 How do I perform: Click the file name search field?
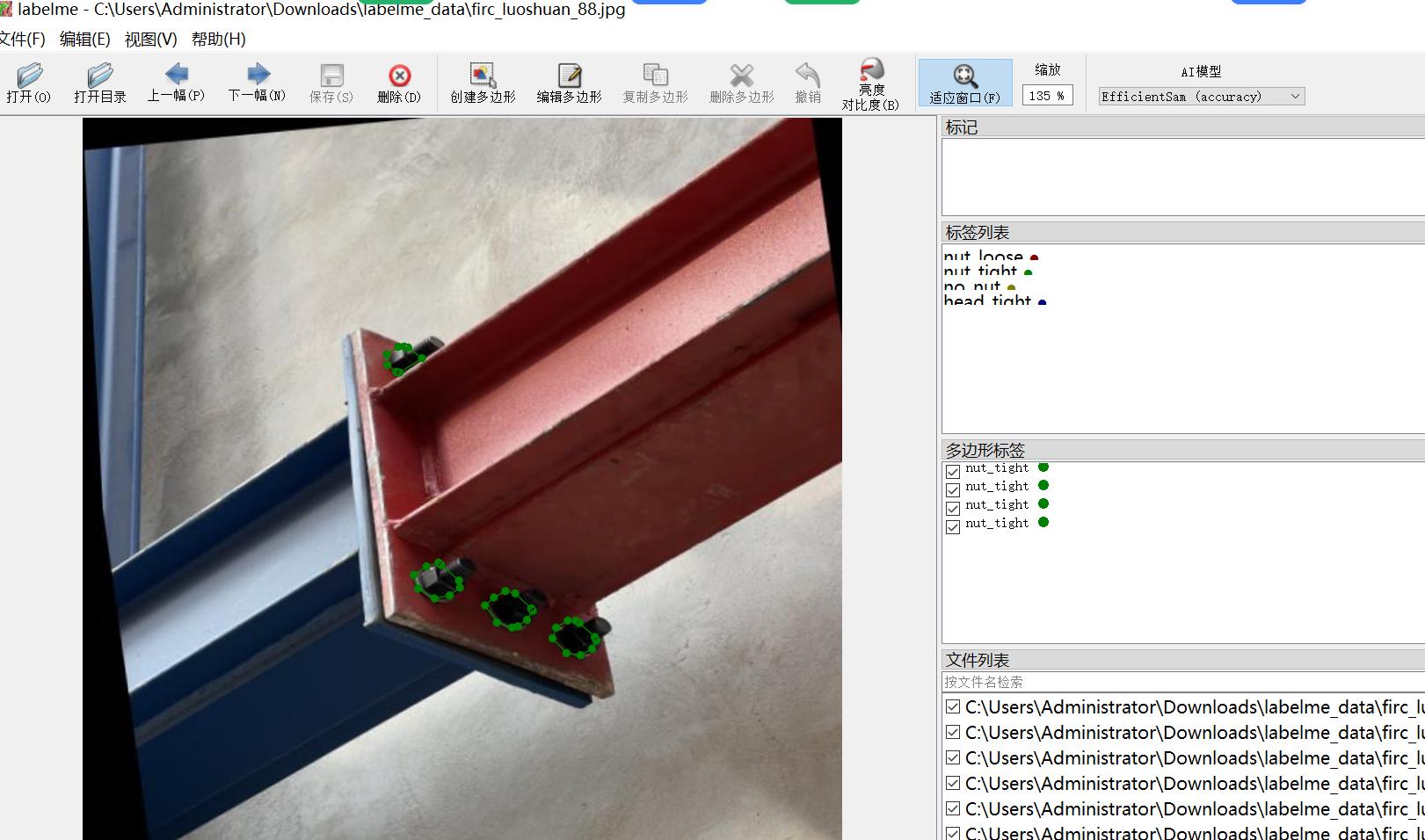1178,682
